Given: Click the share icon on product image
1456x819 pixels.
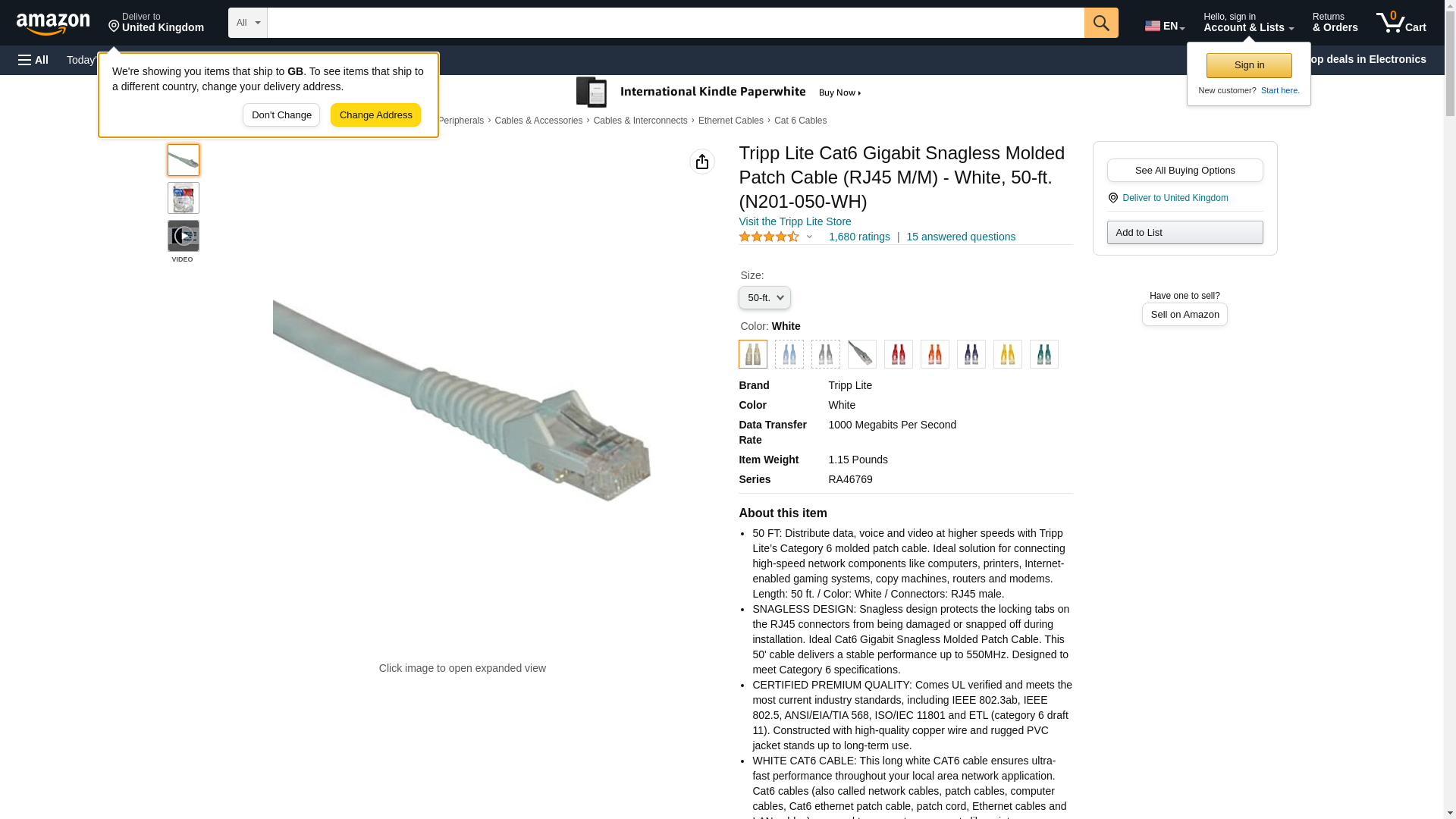Looking at the screenshot, I should tap(702, 162).
